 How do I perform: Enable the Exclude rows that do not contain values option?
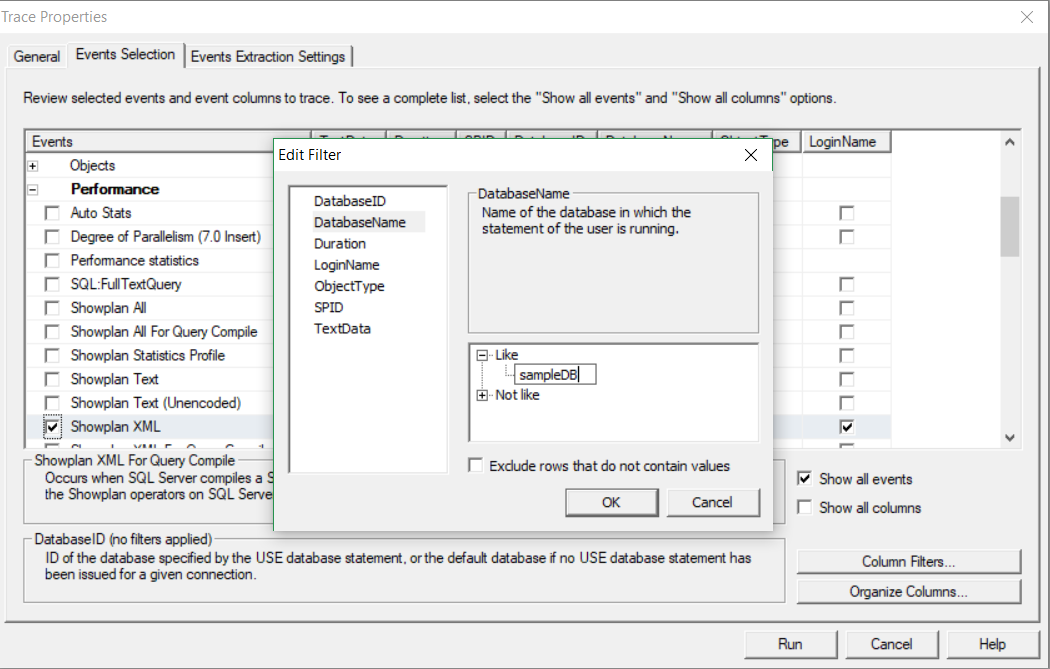[x=477, y=465]
